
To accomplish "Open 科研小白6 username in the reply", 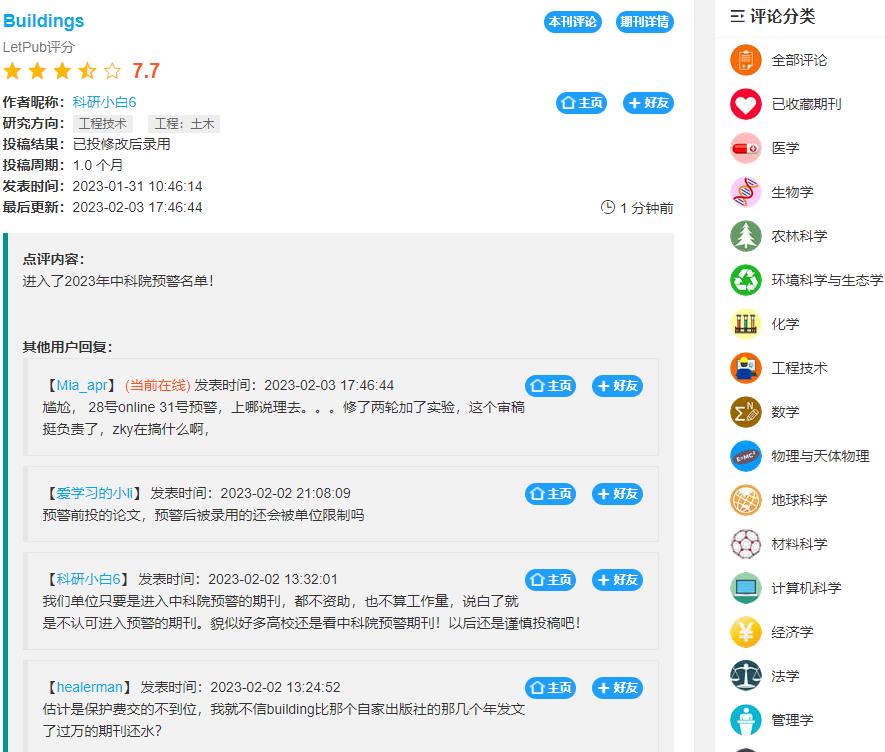I will click(x=89, y=579).
